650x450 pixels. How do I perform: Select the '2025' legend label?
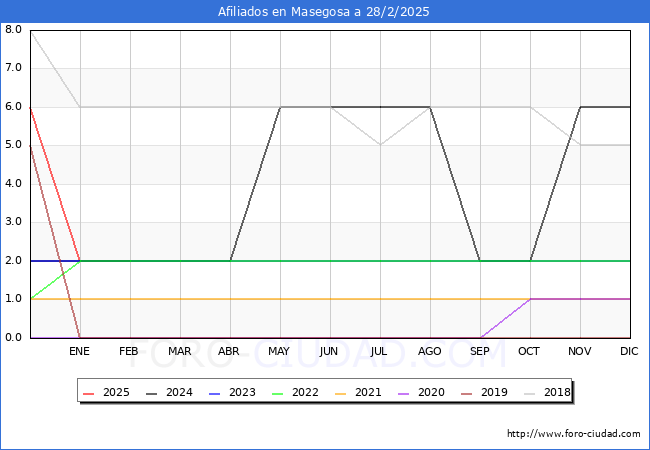(116, 392)
